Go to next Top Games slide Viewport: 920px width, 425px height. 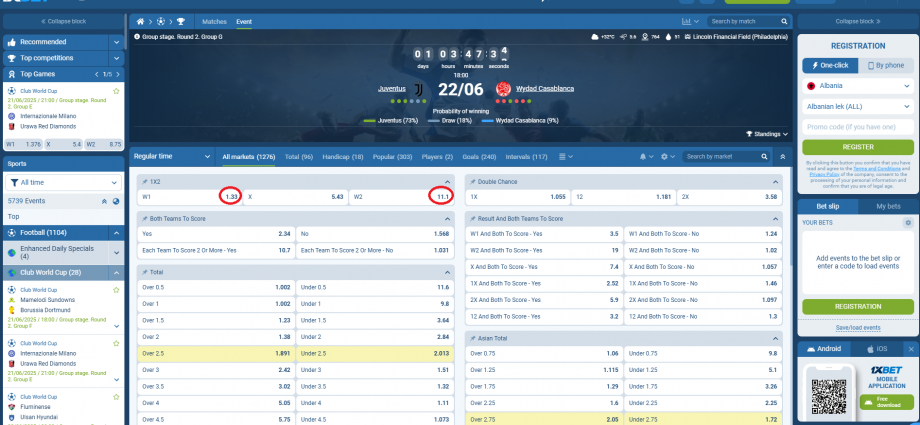(118, 75)
